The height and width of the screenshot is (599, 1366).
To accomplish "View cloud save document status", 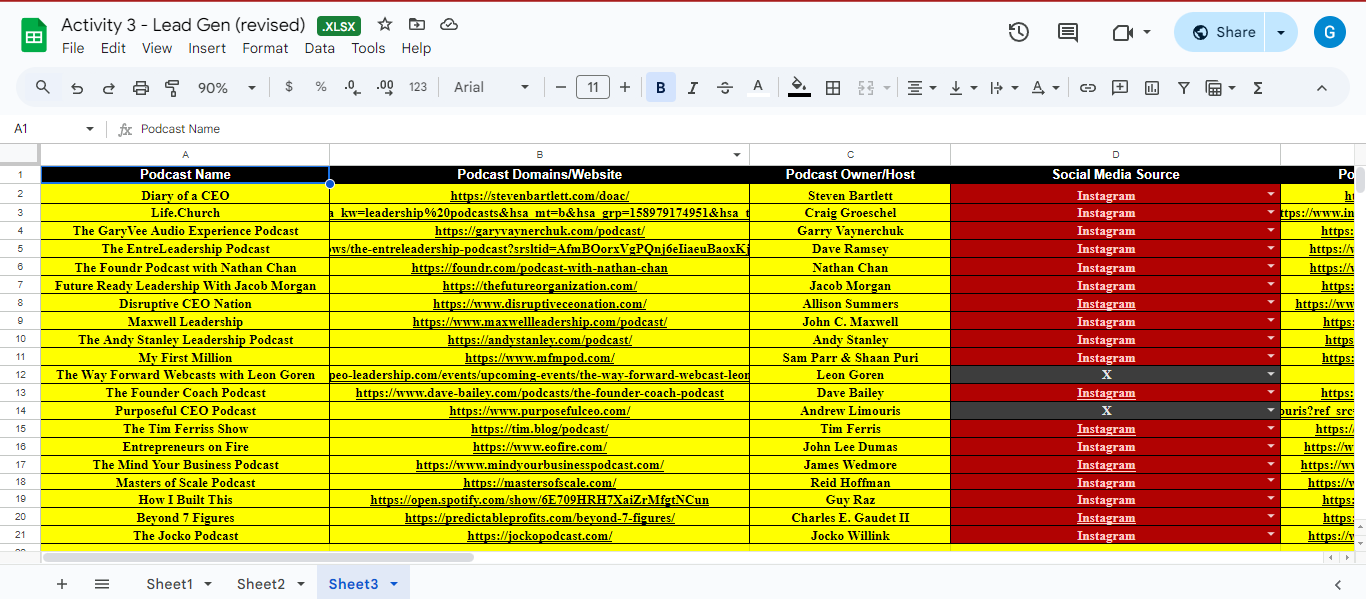I will point(449,25).
